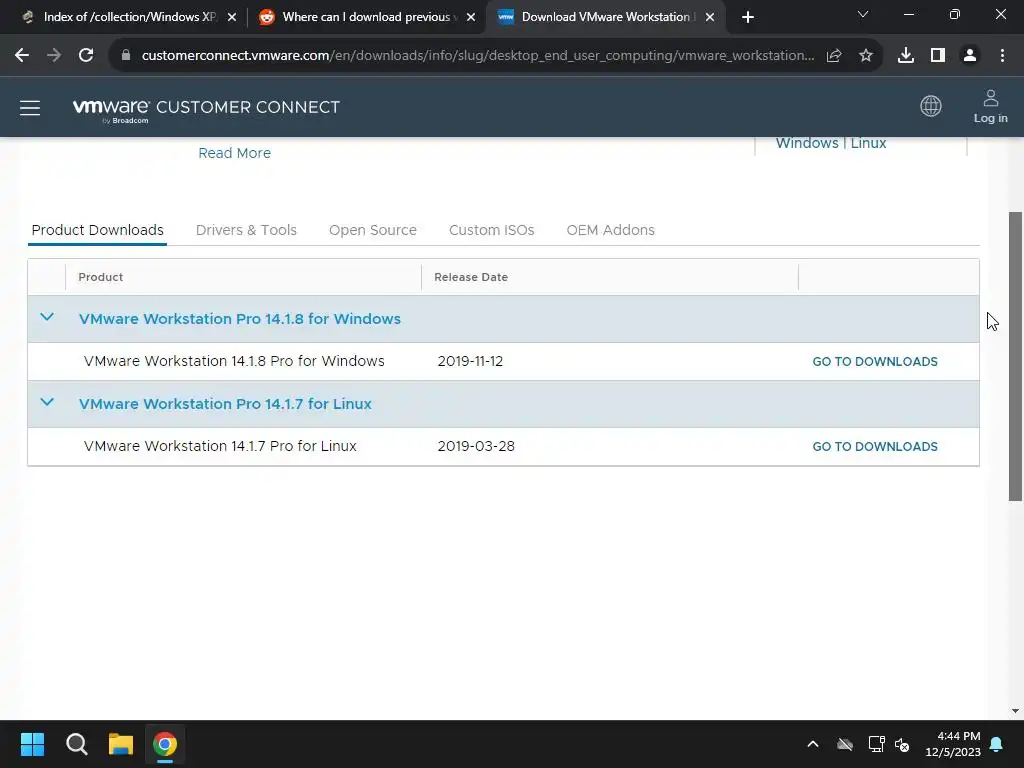Go to downloads for 14.1.7 Linux
1024x768 pixels.
874,447
